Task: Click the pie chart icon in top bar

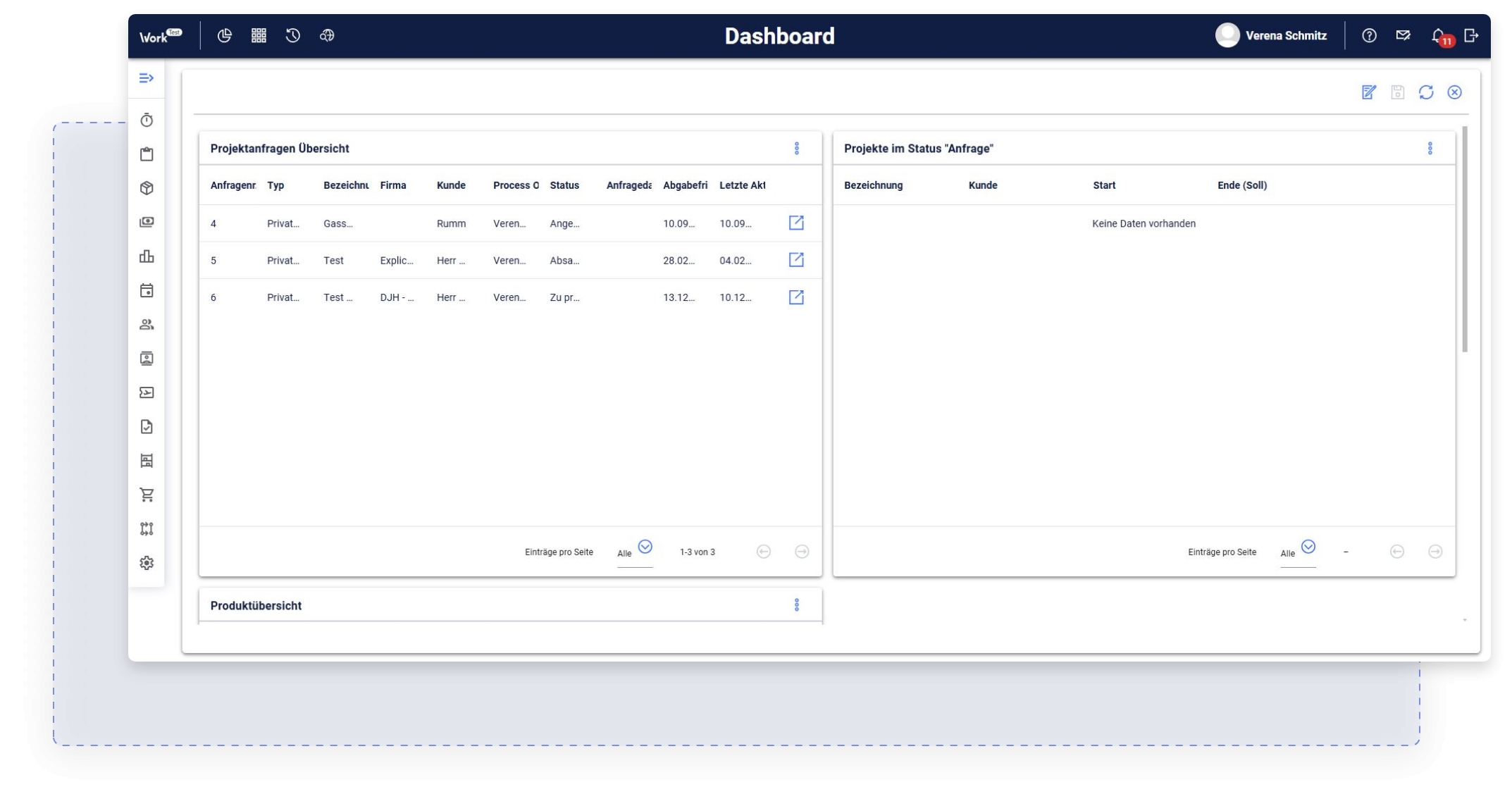Action: coord(225,36)
